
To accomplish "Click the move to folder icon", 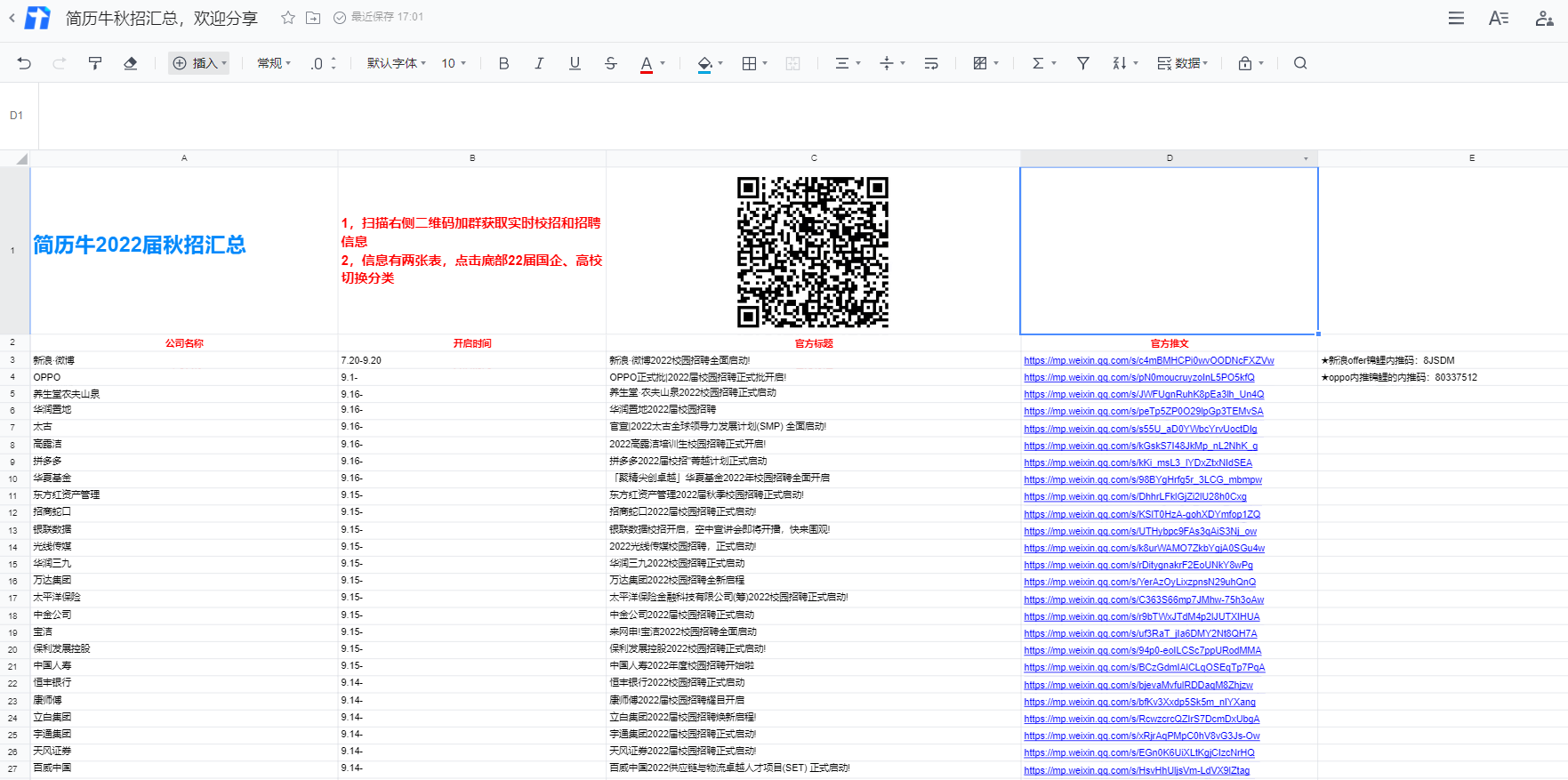I will 313,17.
